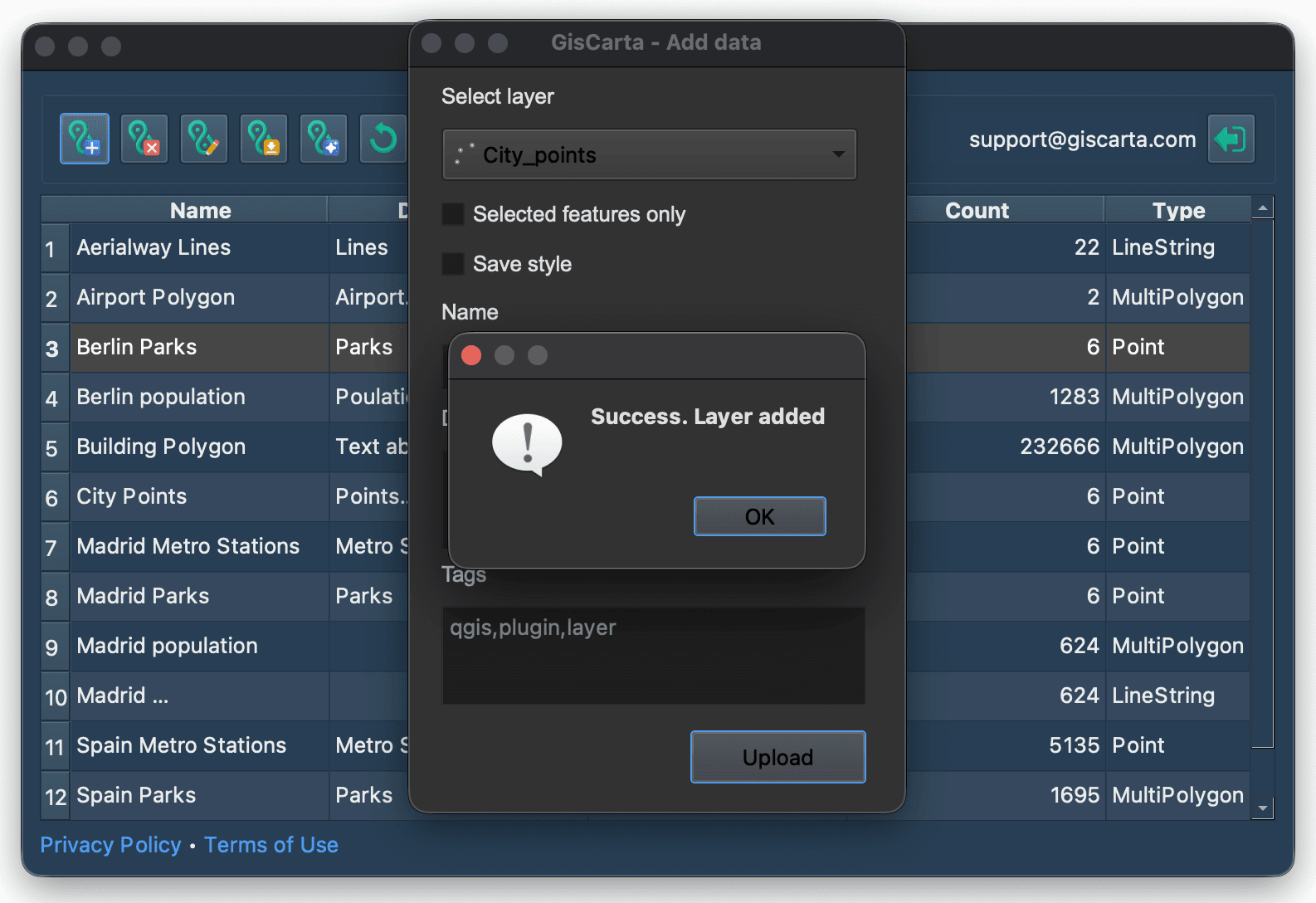The height and width of the screenshot is (903, 1316).
Task: Click the Type column header
Action: point(1178,210)
